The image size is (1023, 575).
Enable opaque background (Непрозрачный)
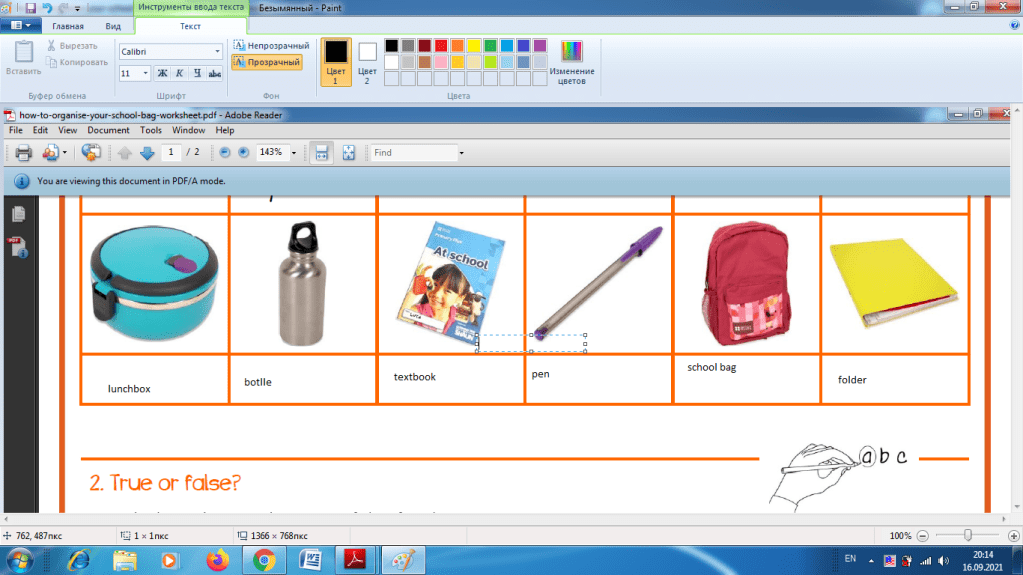coord(271,45)
